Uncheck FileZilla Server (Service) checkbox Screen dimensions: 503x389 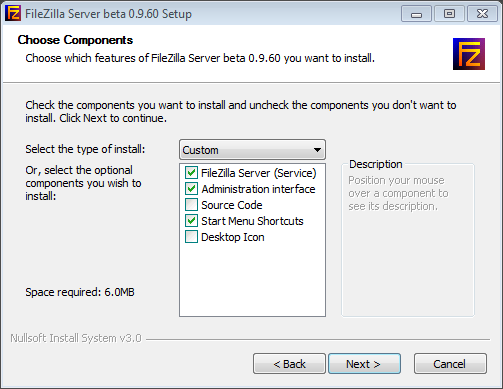191,173
